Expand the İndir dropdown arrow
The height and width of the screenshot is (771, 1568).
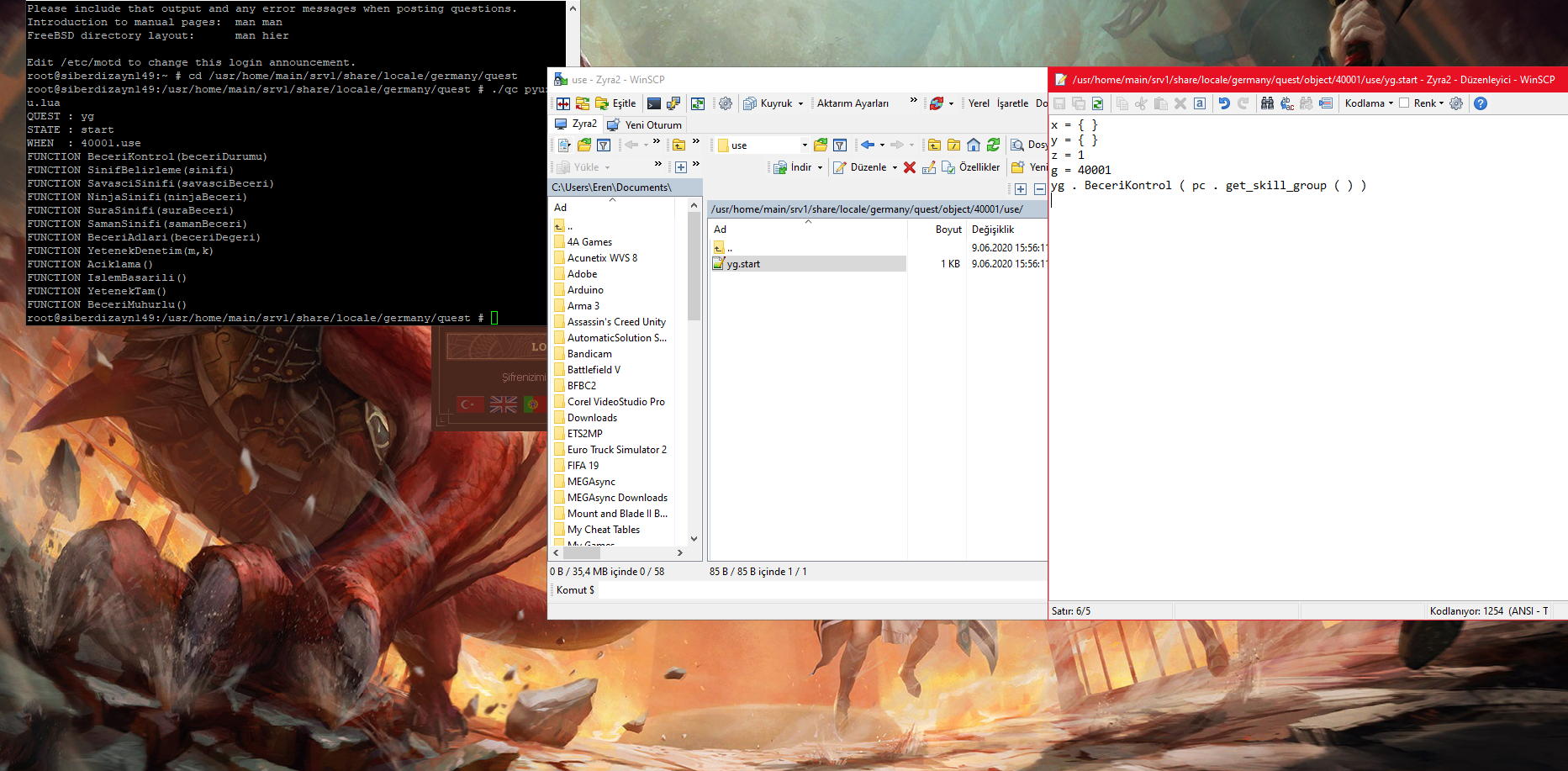(x=820, y=167)
